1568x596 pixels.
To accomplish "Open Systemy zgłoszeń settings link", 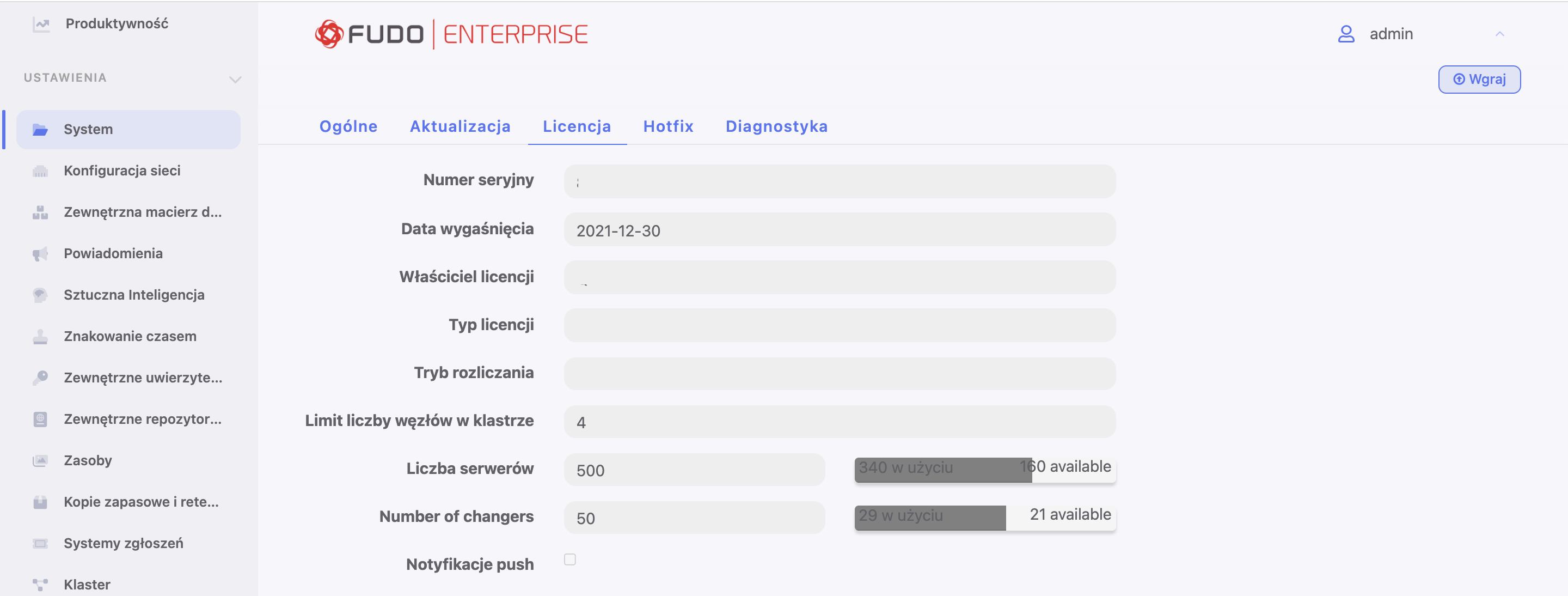I will 123,544.
